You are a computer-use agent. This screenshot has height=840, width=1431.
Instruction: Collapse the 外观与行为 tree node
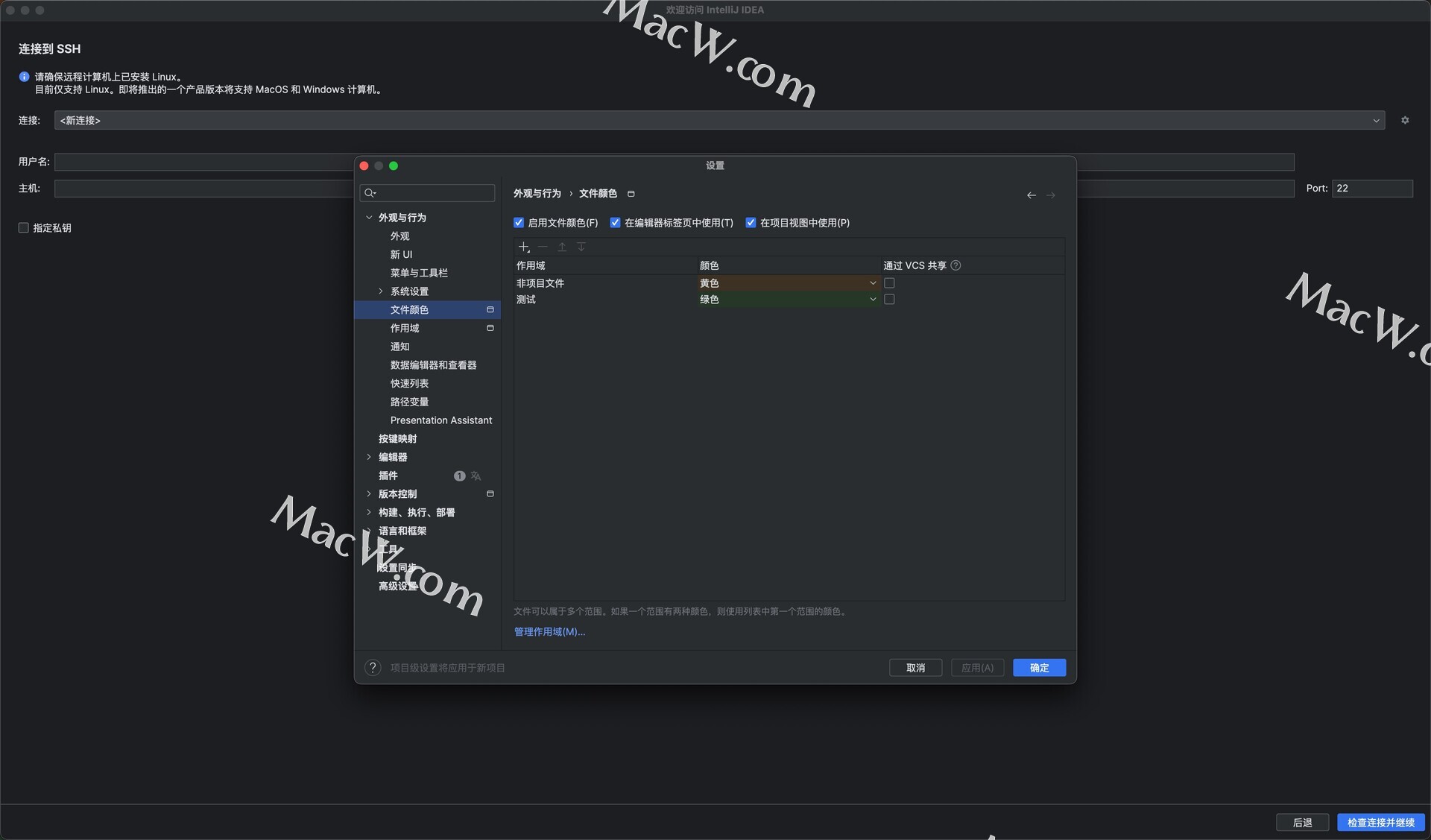tap(369, 218)
